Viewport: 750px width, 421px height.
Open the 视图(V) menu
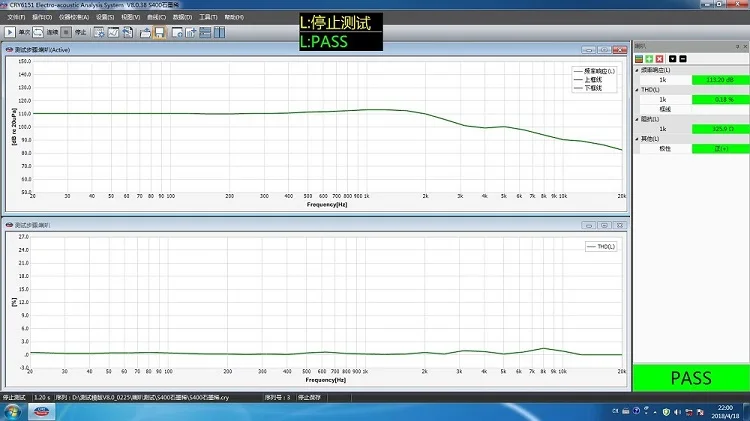click(130, 17)
